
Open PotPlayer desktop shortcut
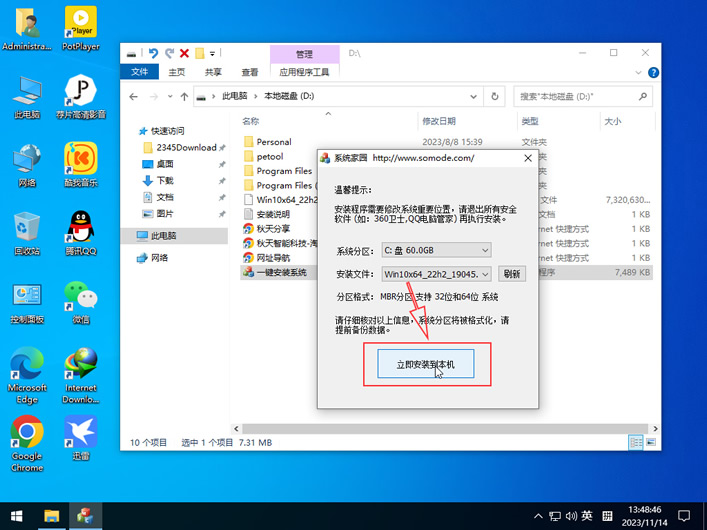coord(81,28)
